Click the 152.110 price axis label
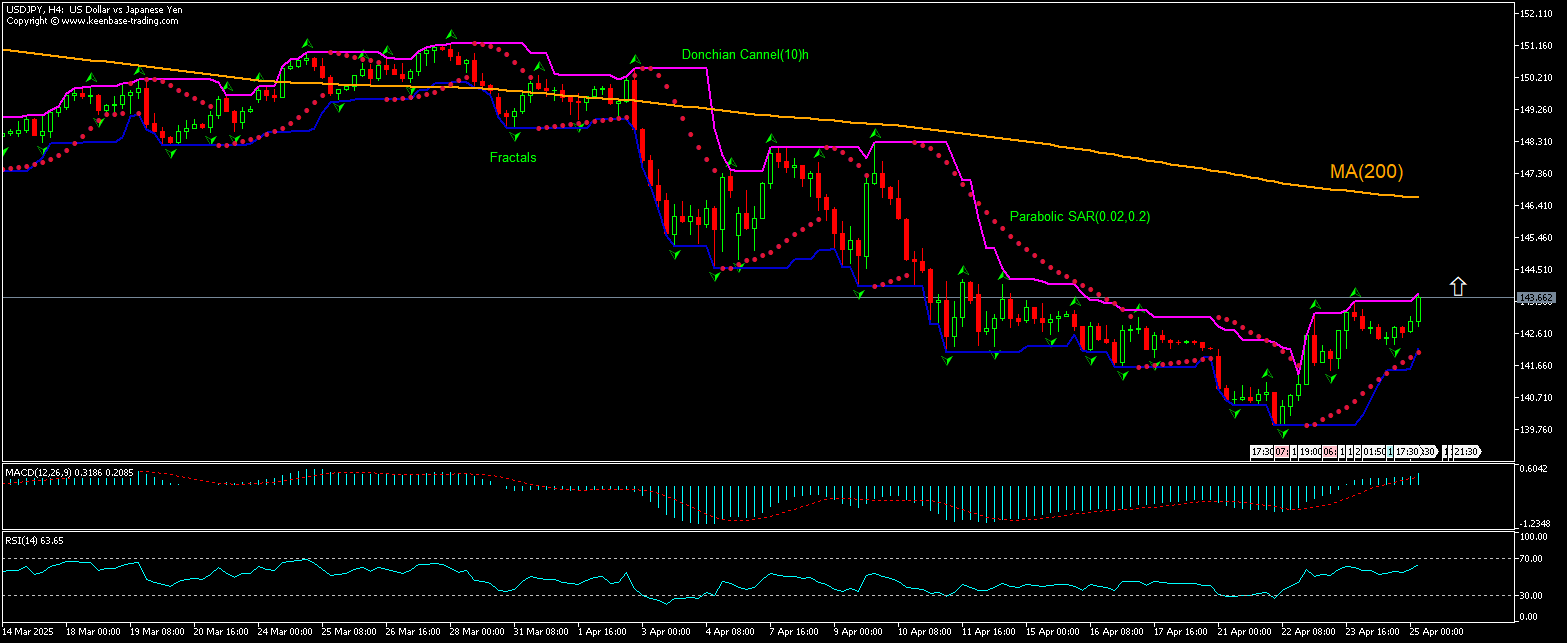The height and width of the screenshot is (643, 1567). tap(1535, 14)
